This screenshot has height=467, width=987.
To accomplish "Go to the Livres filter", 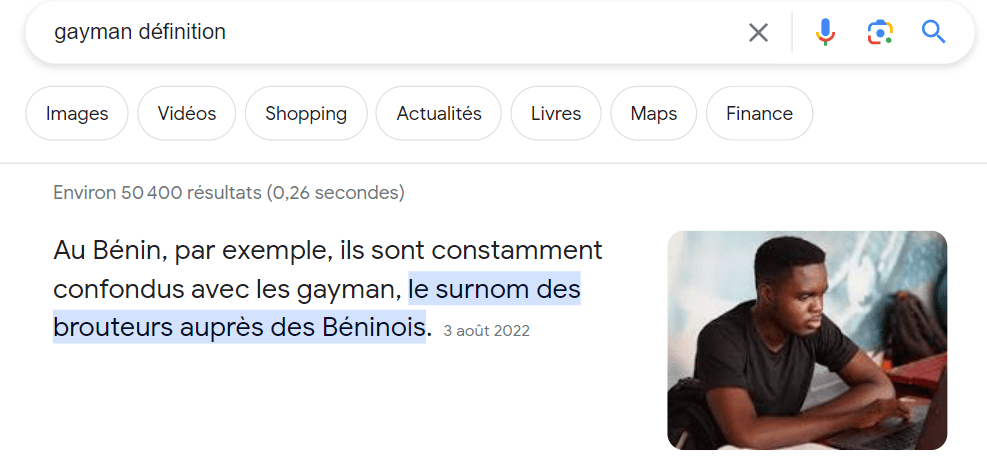I will click(556, 114).
